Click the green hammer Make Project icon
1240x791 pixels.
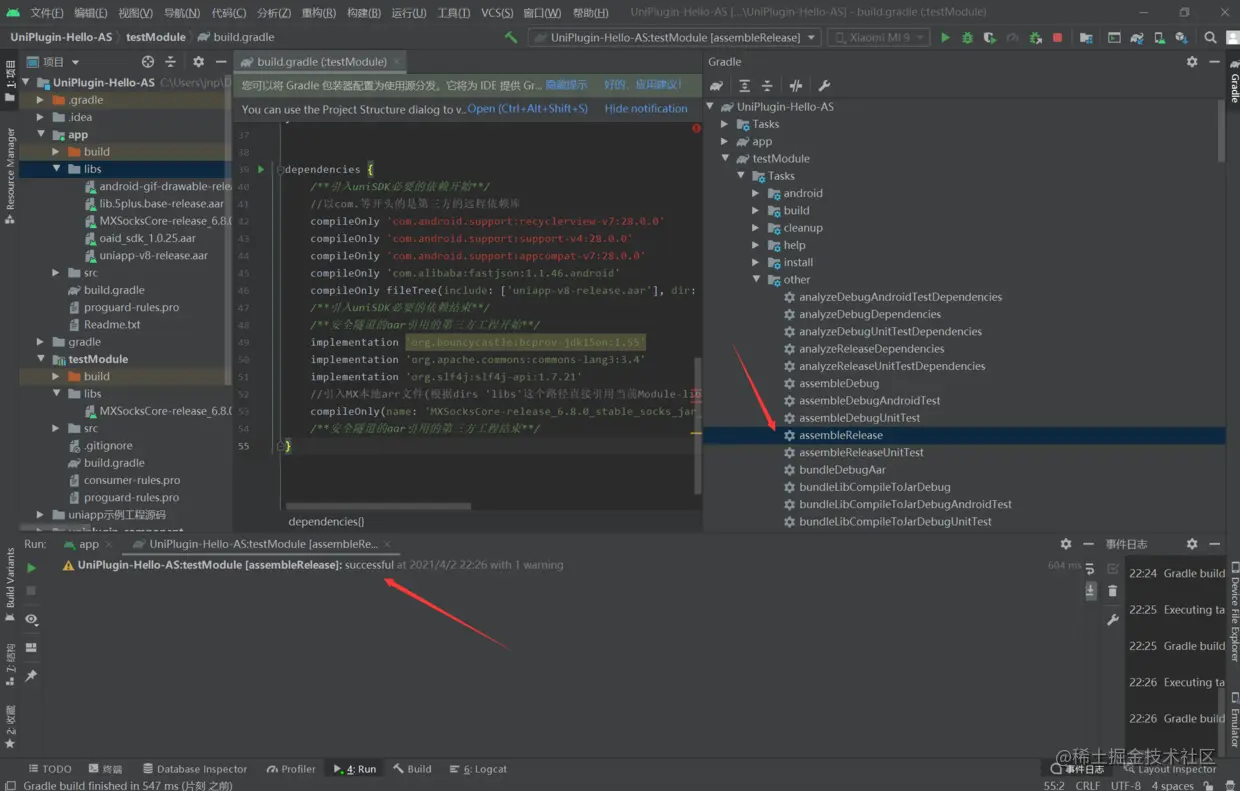(511, 37)
